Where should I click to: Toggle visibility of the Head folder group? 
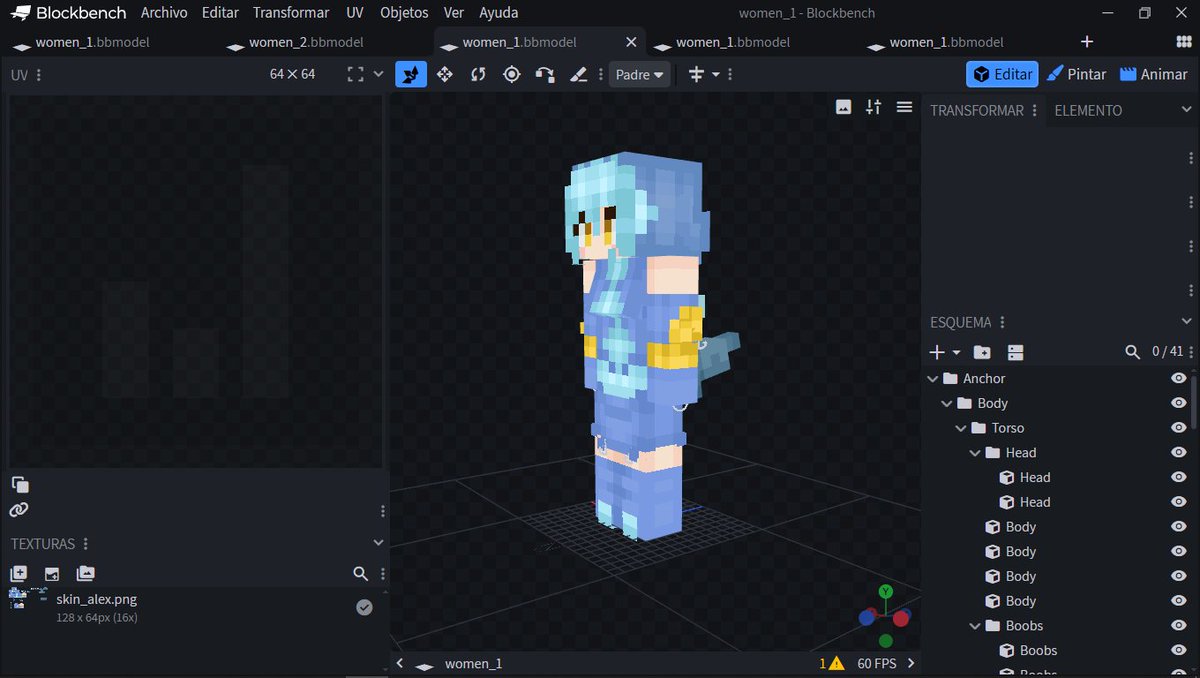click(1178, 453)
